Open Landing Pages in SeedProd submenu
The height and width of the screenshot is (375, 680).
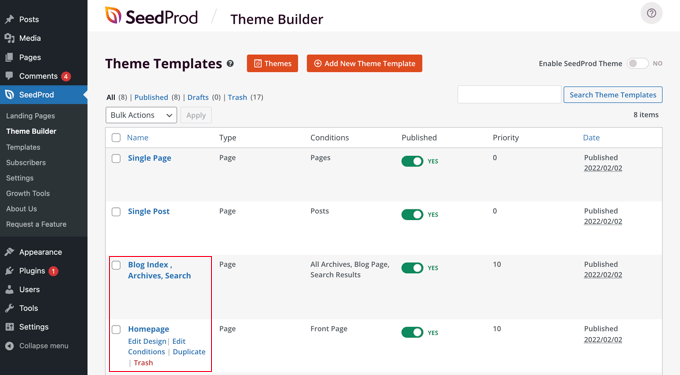(x=30, y=116)
